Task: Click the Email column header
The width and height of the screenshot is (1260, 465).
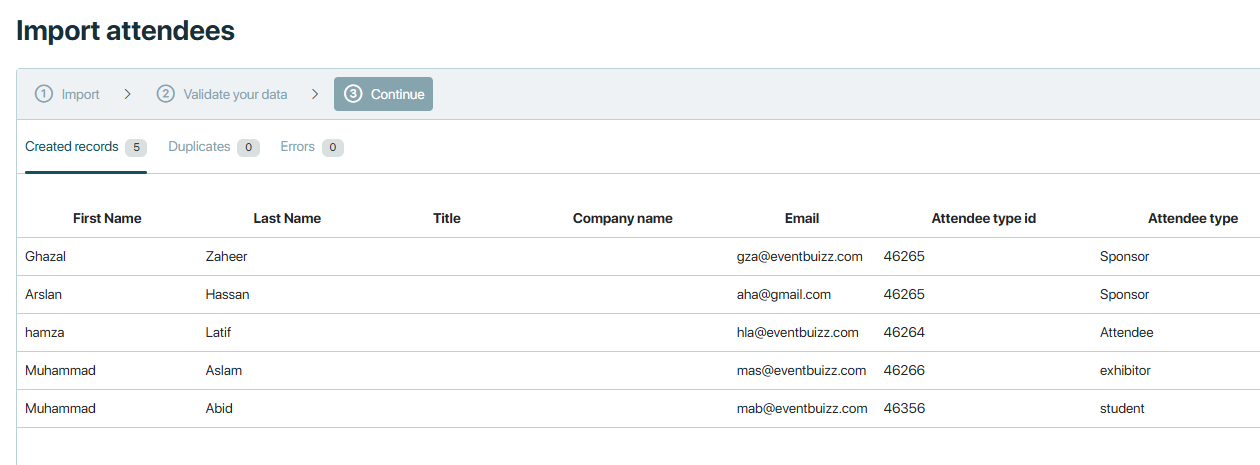Action: 801,218
